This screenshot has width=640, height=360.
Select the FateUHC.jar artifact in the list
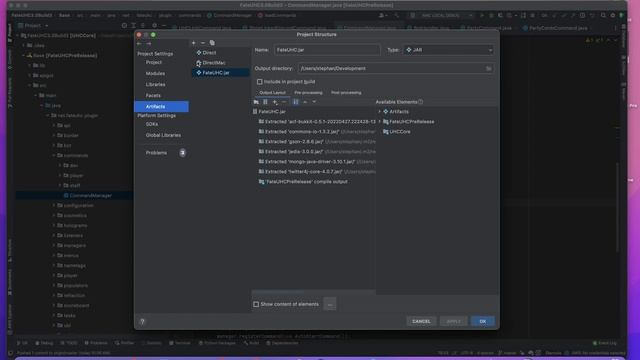tap(221, 73)
